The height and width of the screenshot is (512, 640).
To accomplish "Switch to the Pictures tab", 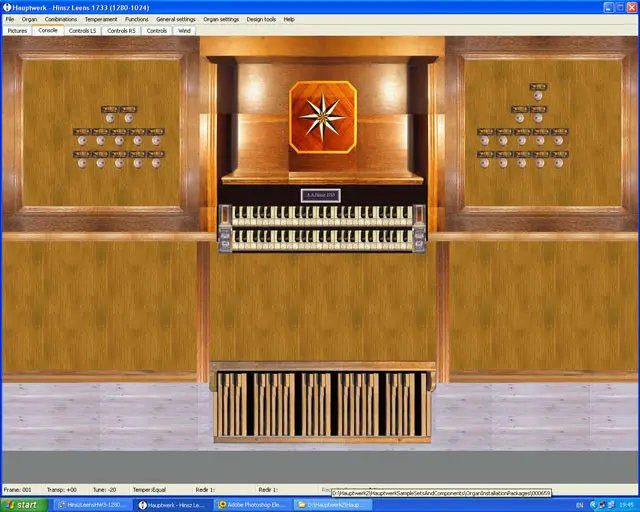I will tap(18, 31).
